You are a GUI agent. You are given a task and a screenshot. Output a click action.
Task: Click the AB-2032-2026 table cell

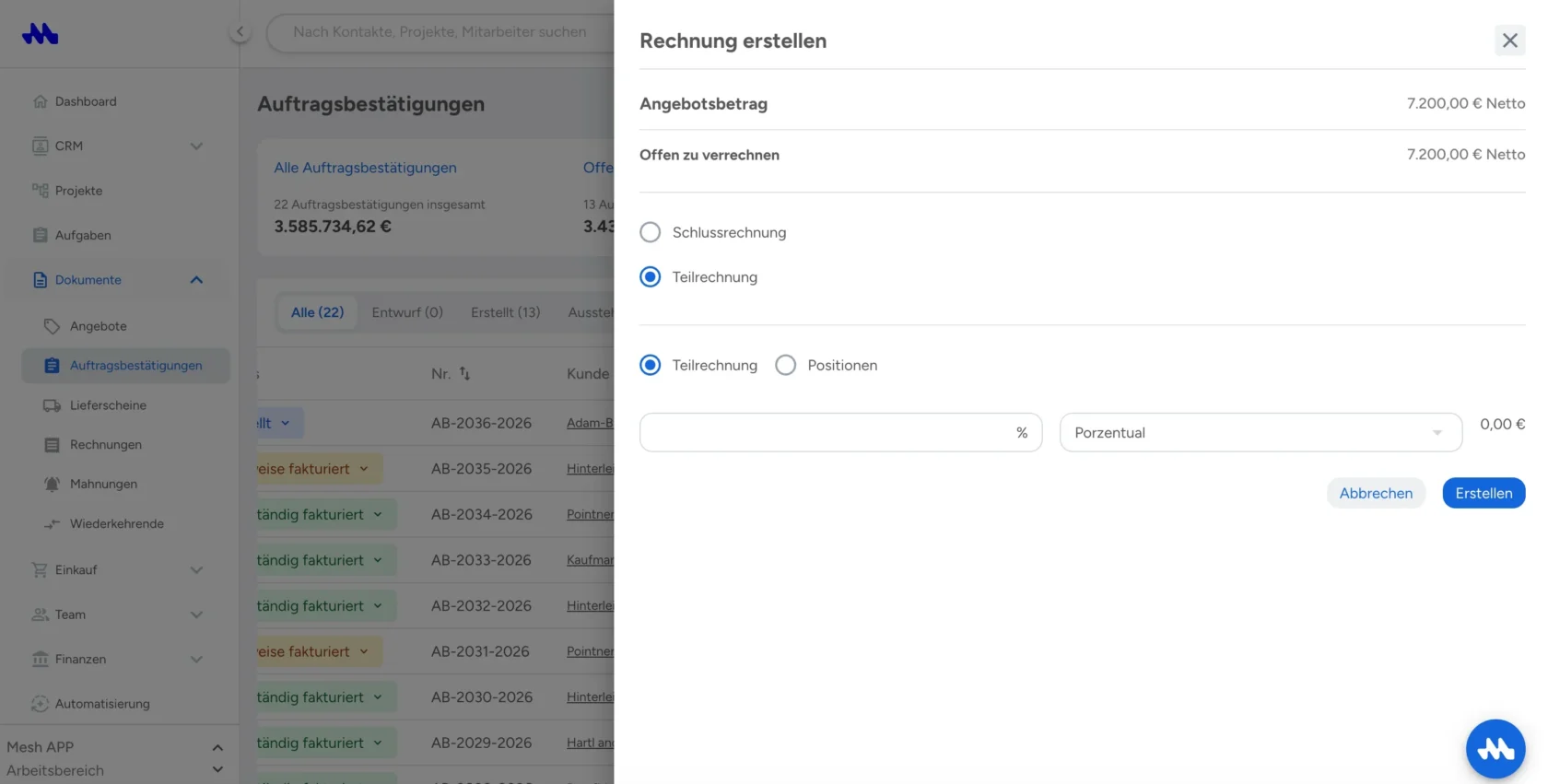point(481,605)
